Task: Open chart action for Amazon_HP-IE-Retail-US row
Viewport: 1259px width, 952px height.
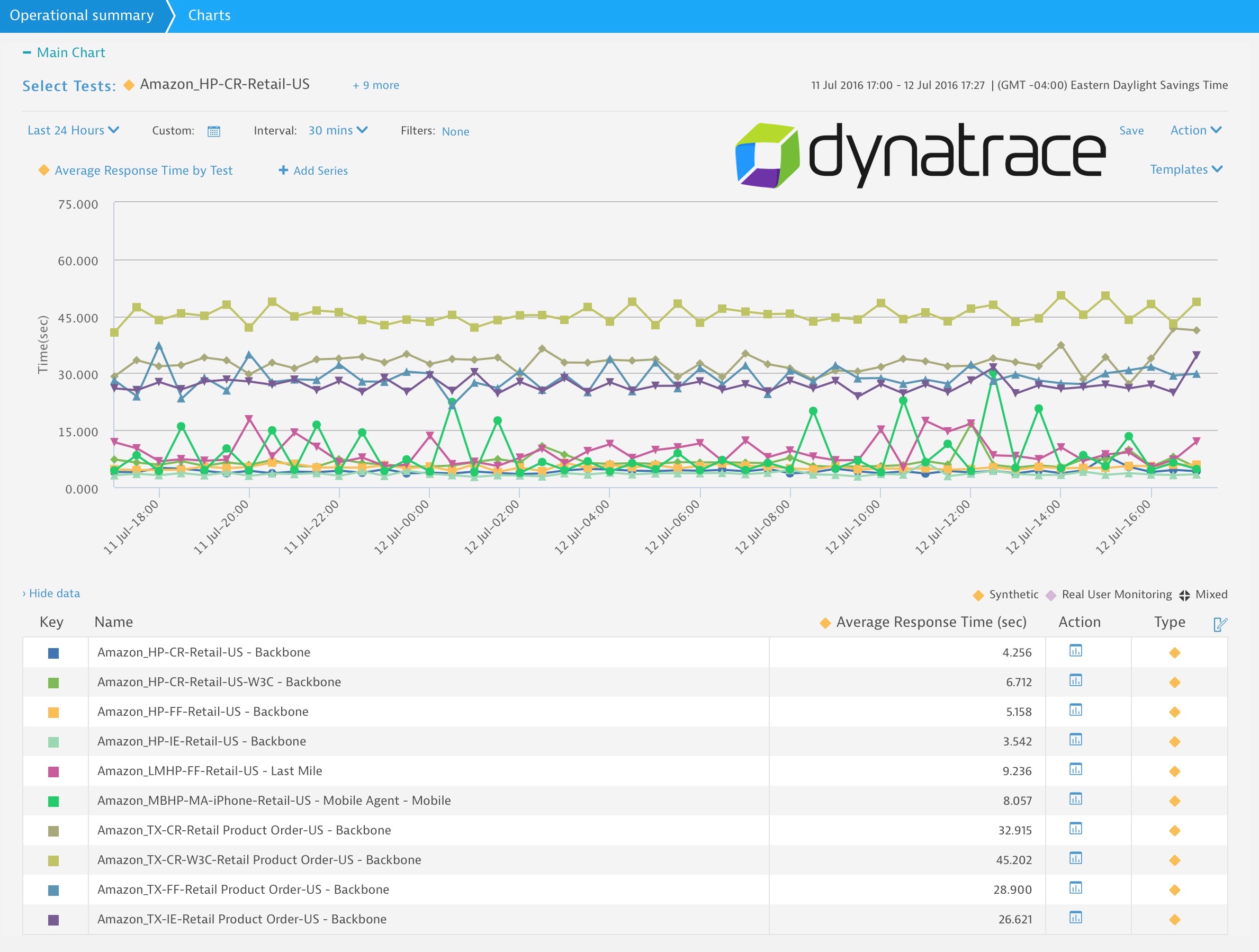Action: point(1075,739)
